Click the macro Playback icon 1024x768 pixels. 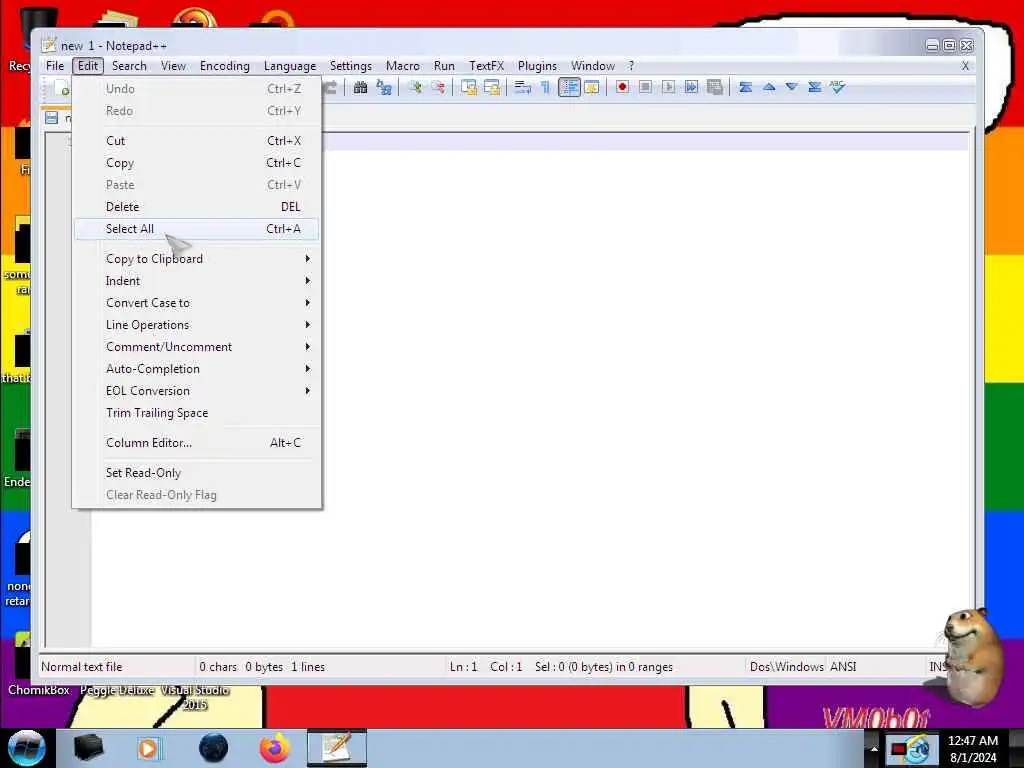pyautogui.click(x=668, y=88)
